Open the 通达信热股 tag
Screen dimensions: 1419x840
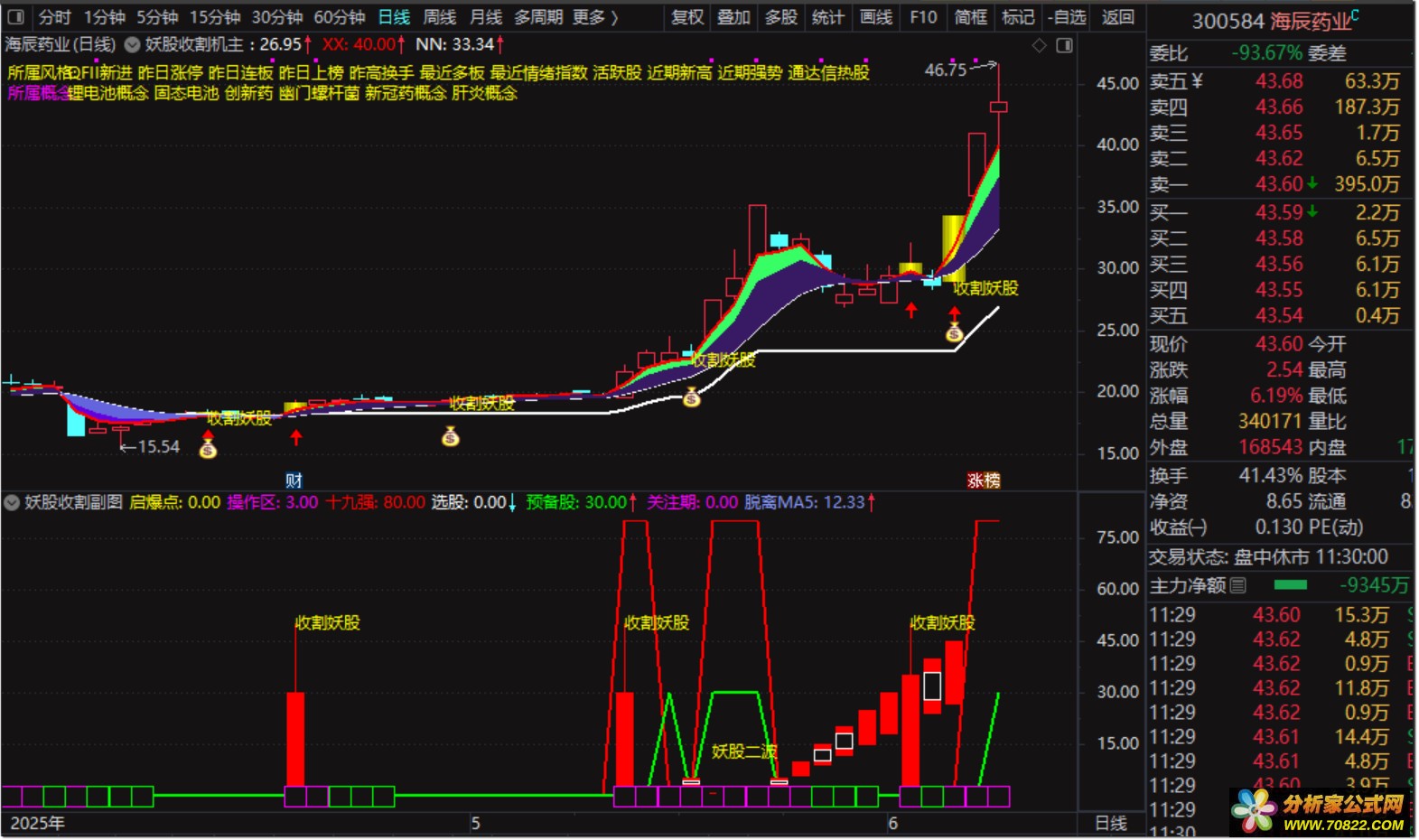pos(828,72)
